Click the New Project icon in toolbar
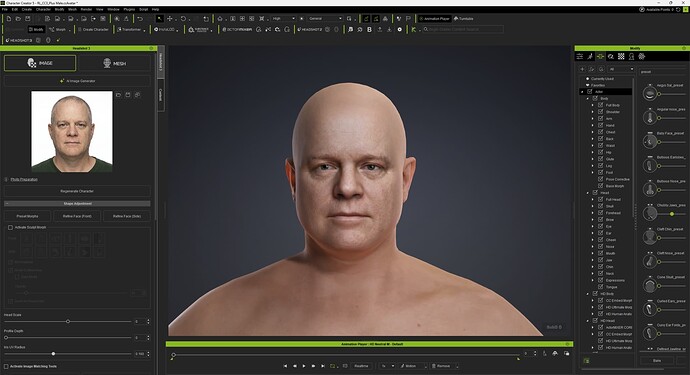Screen dimensions: 690x375 click(9, 19)
